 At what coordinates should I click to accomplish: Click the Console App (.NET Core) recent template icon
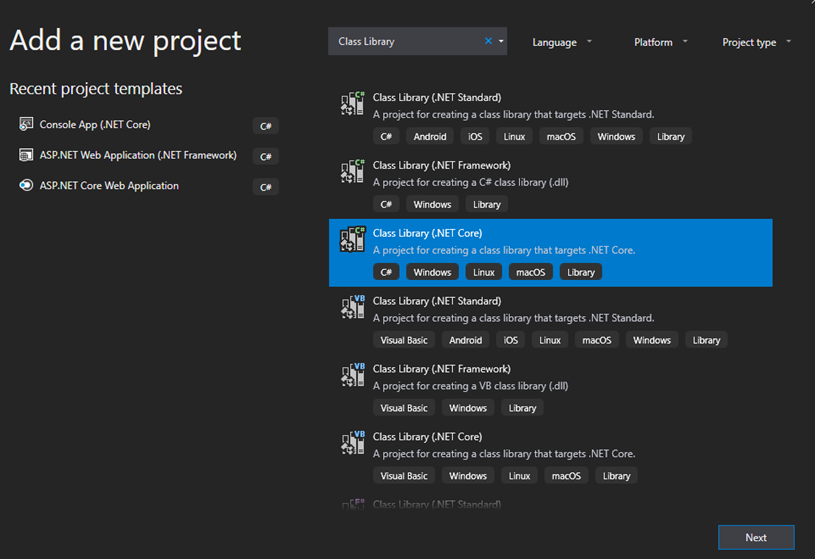[26, 124]
